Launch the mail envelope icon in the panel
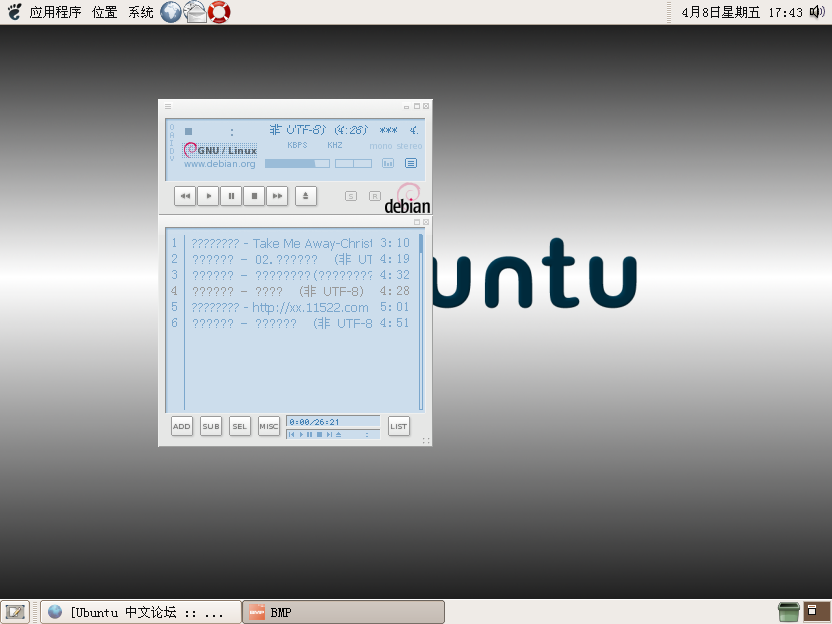The height and width of the screenshot is (624, 832). point(195,12)
